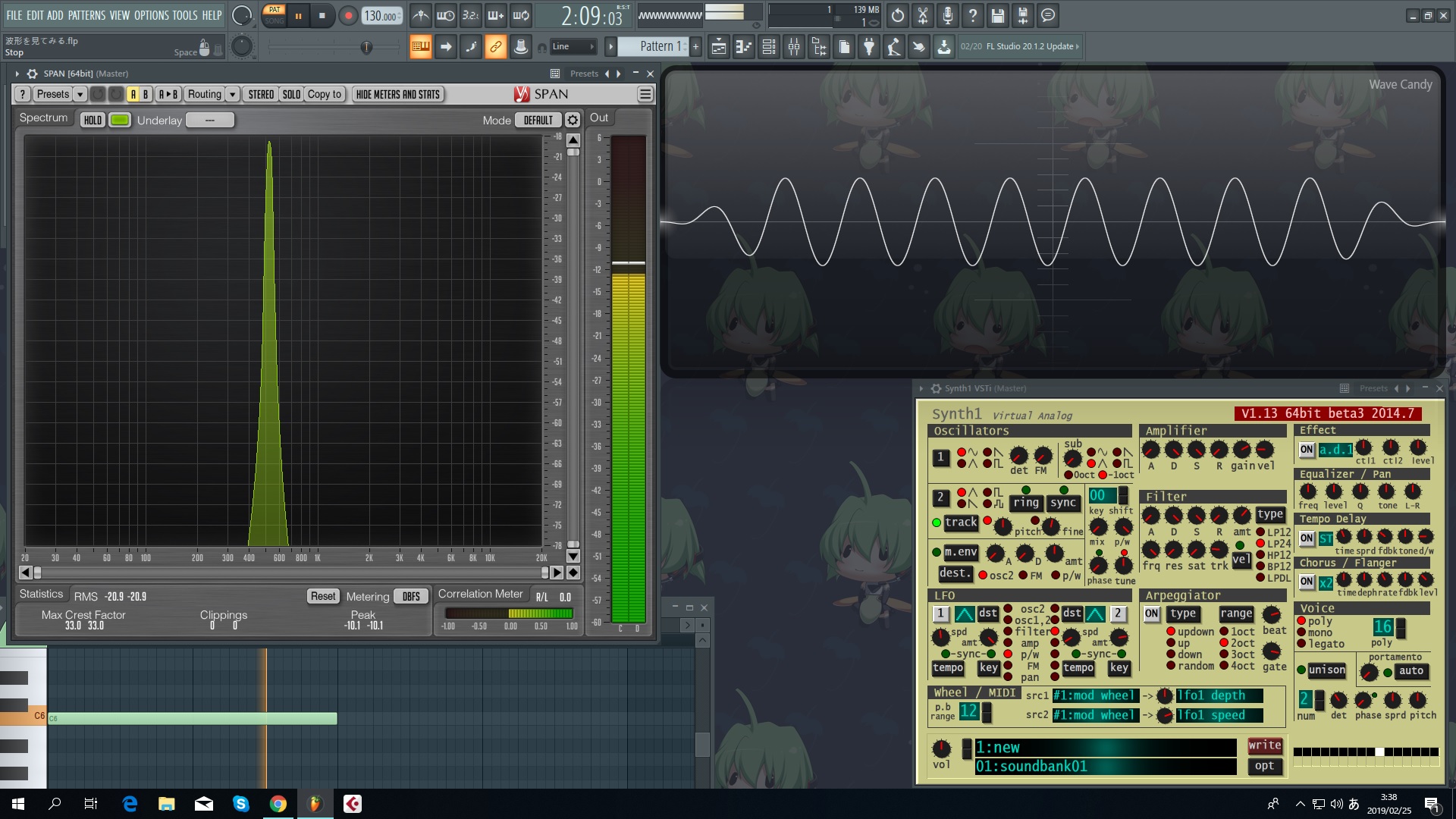Click the save project floppy icon
The height and width of the screenshot is (819, 1456).
(x=998, y=15)
